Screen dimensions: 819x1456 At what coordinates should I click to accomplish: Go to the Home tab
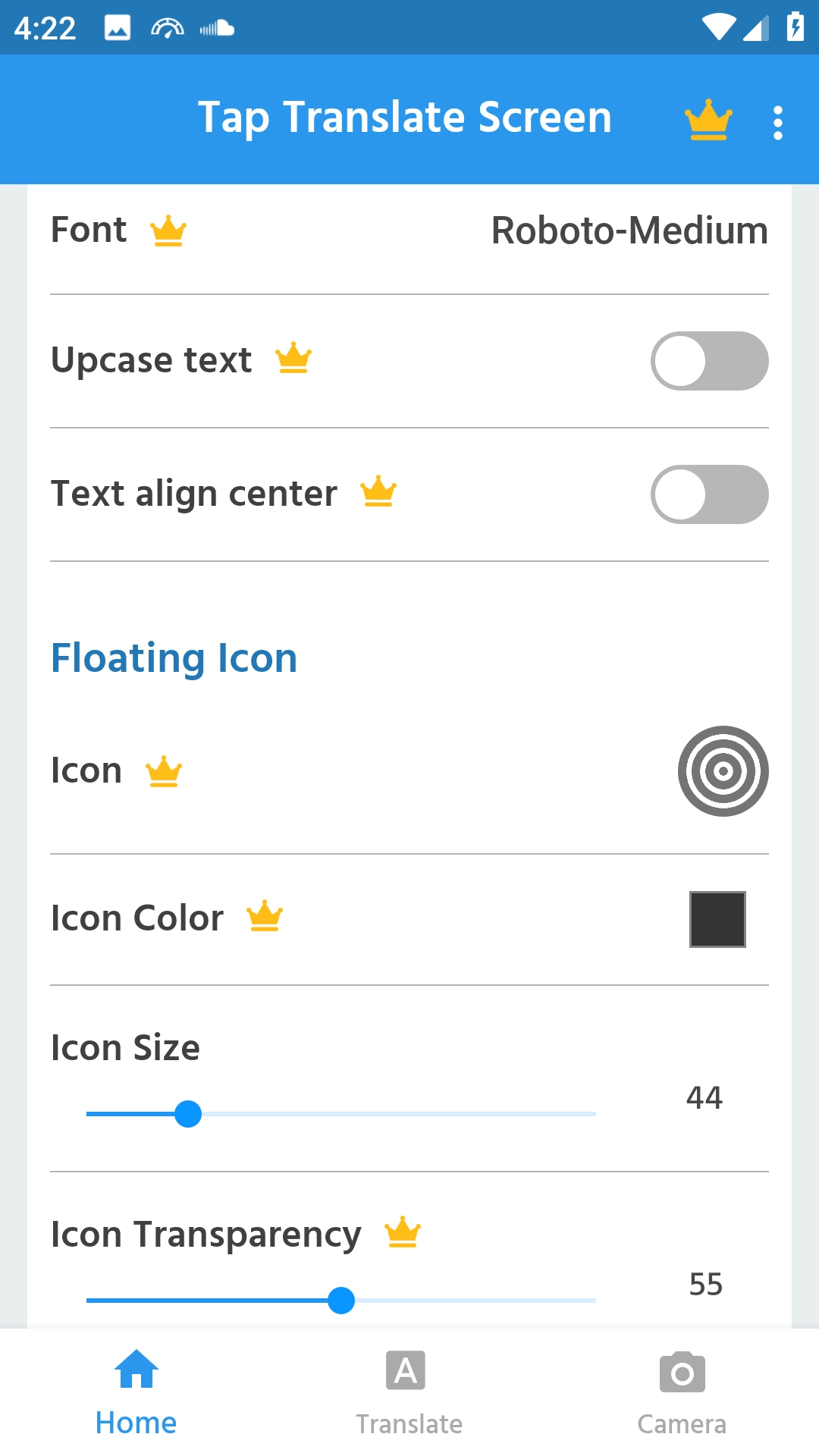click(136, 1392)
